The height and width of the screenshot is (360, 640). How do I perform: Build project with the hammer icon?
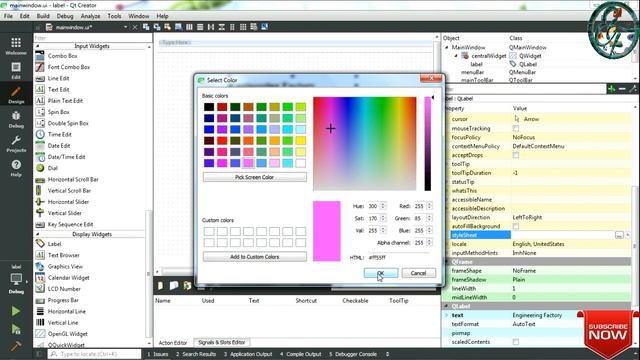(16, 346)
